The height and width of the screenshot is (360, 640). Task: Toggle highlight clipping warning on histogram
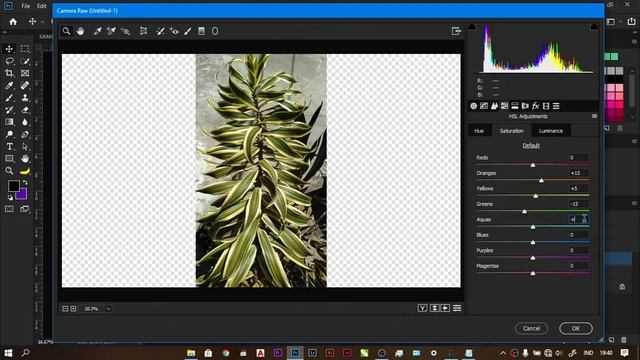point(594,27)
